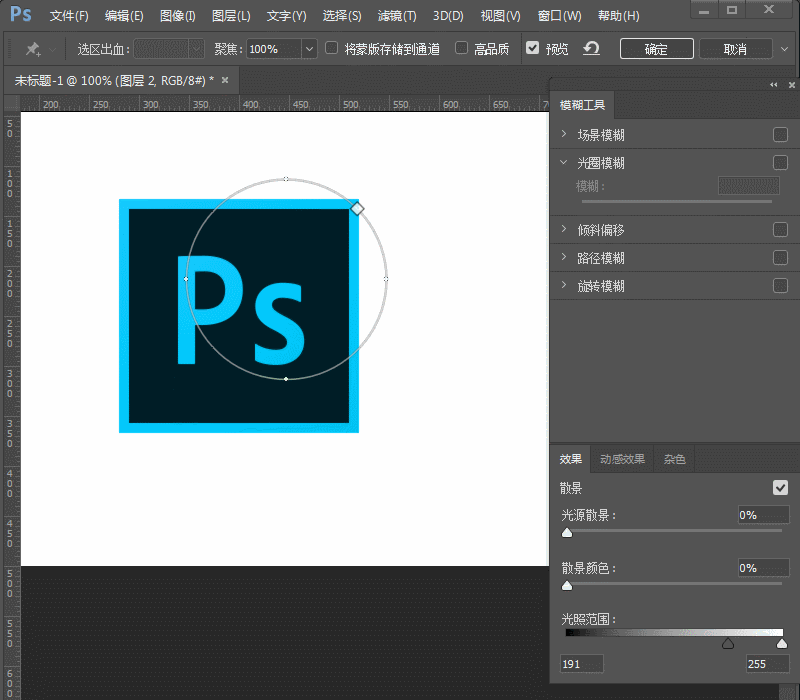Image resolution: width=800 pixels, height=700 pixels.
Task: Enable the 光圈模糊 checkbox
Action: pos(780,162)
